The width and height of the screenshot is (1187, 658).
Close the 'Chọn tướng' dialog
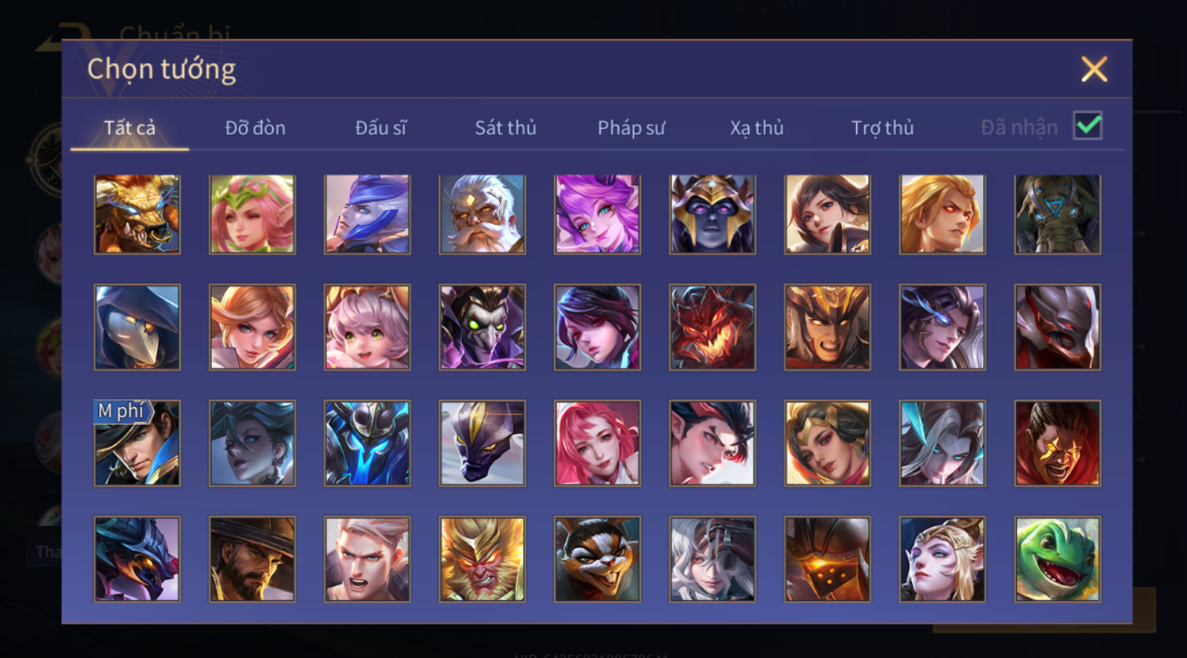(x=1094, y=70)
